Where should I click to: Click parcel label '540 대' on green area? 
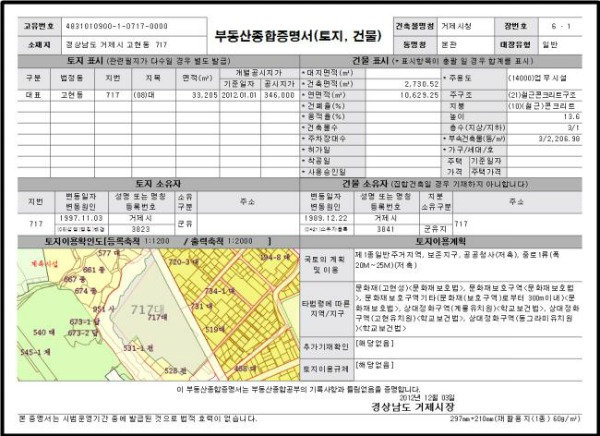[44, 332]
